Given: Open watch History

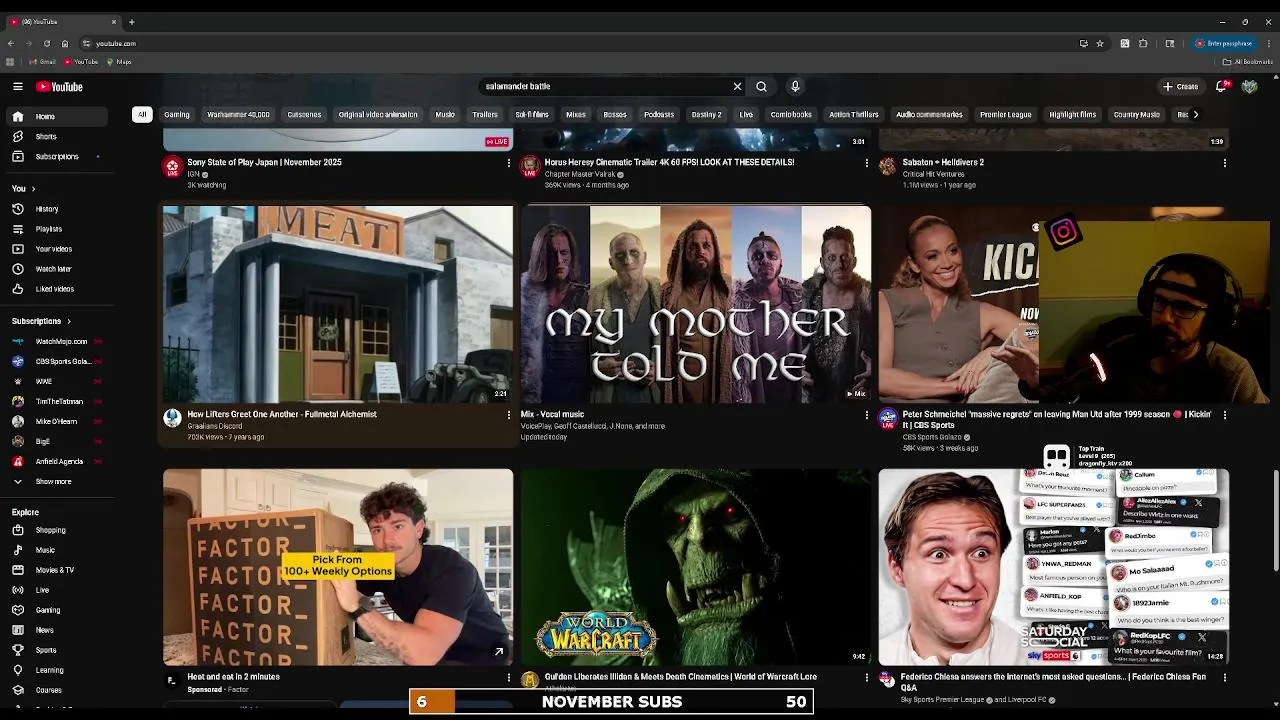Looking at the screenshot, I should coord(55,209).
